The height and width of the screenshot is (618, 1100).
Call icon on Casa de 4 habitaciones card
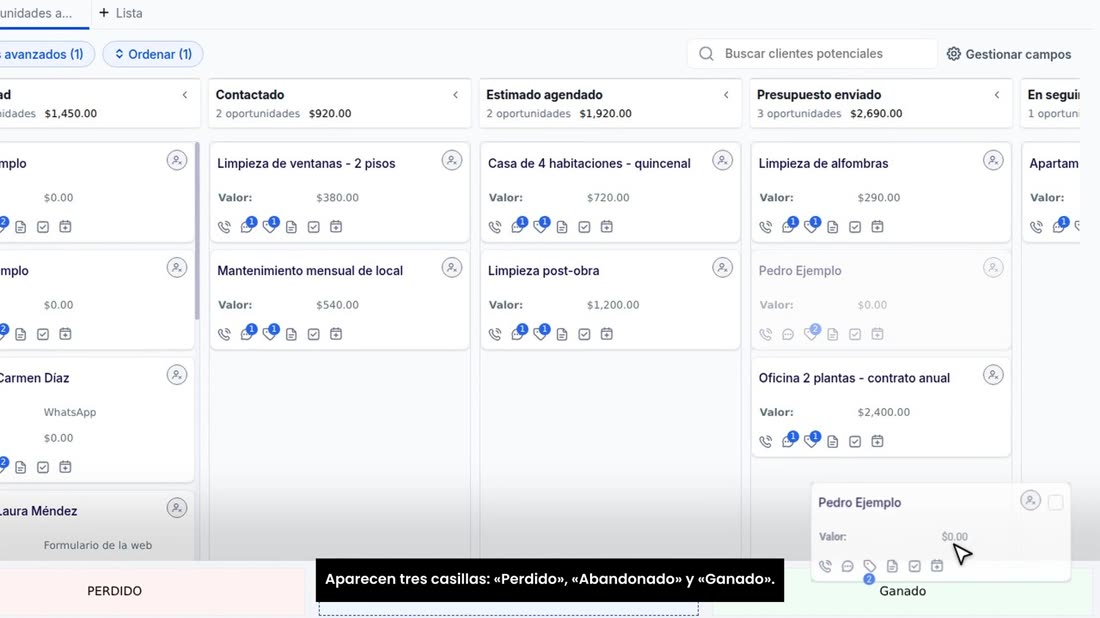coord(495,227)
